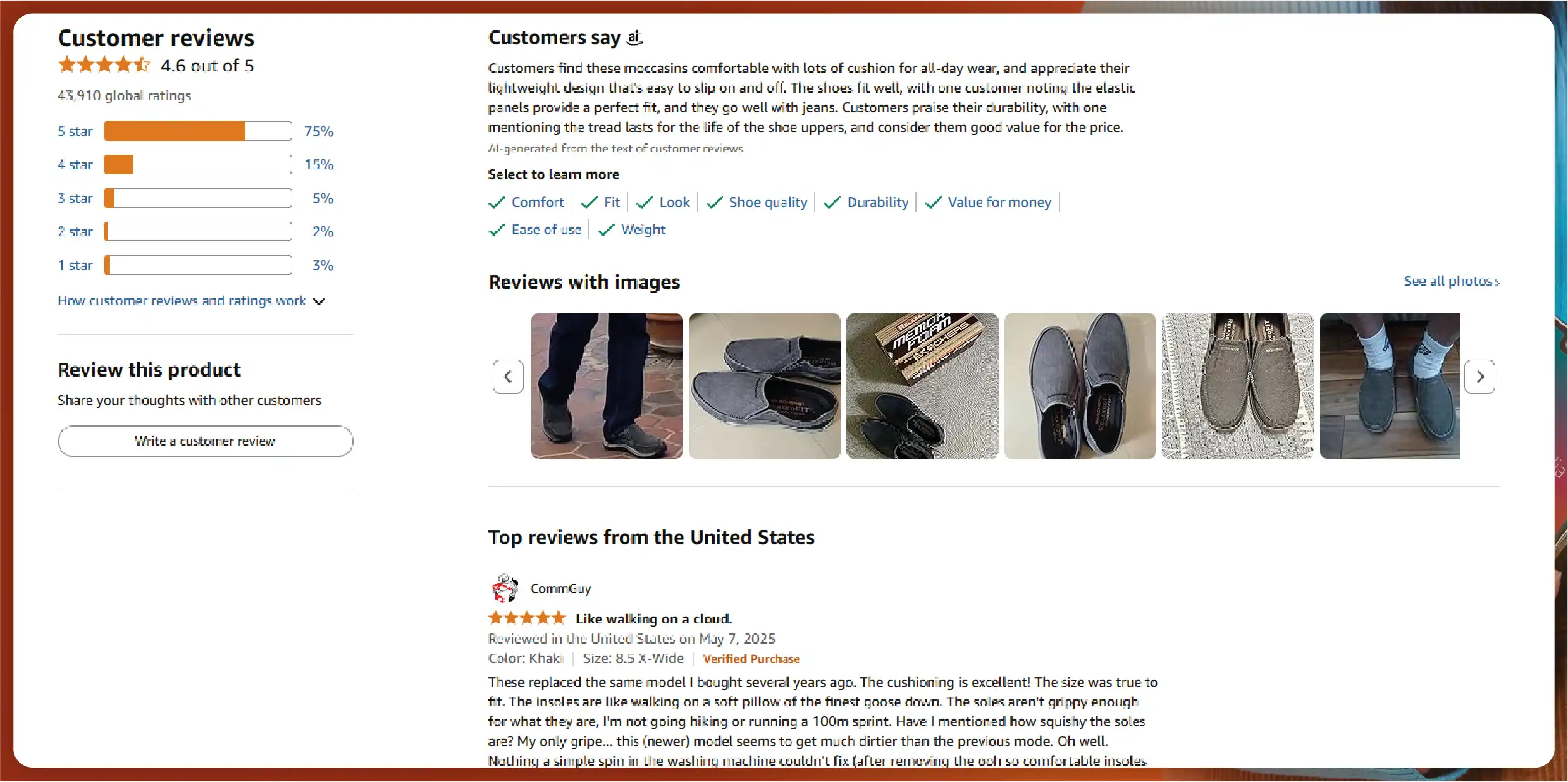This screenshot has width=1568, height=782.
Task: Click CommGuy's profile avatar
Action: pos(505,588)
